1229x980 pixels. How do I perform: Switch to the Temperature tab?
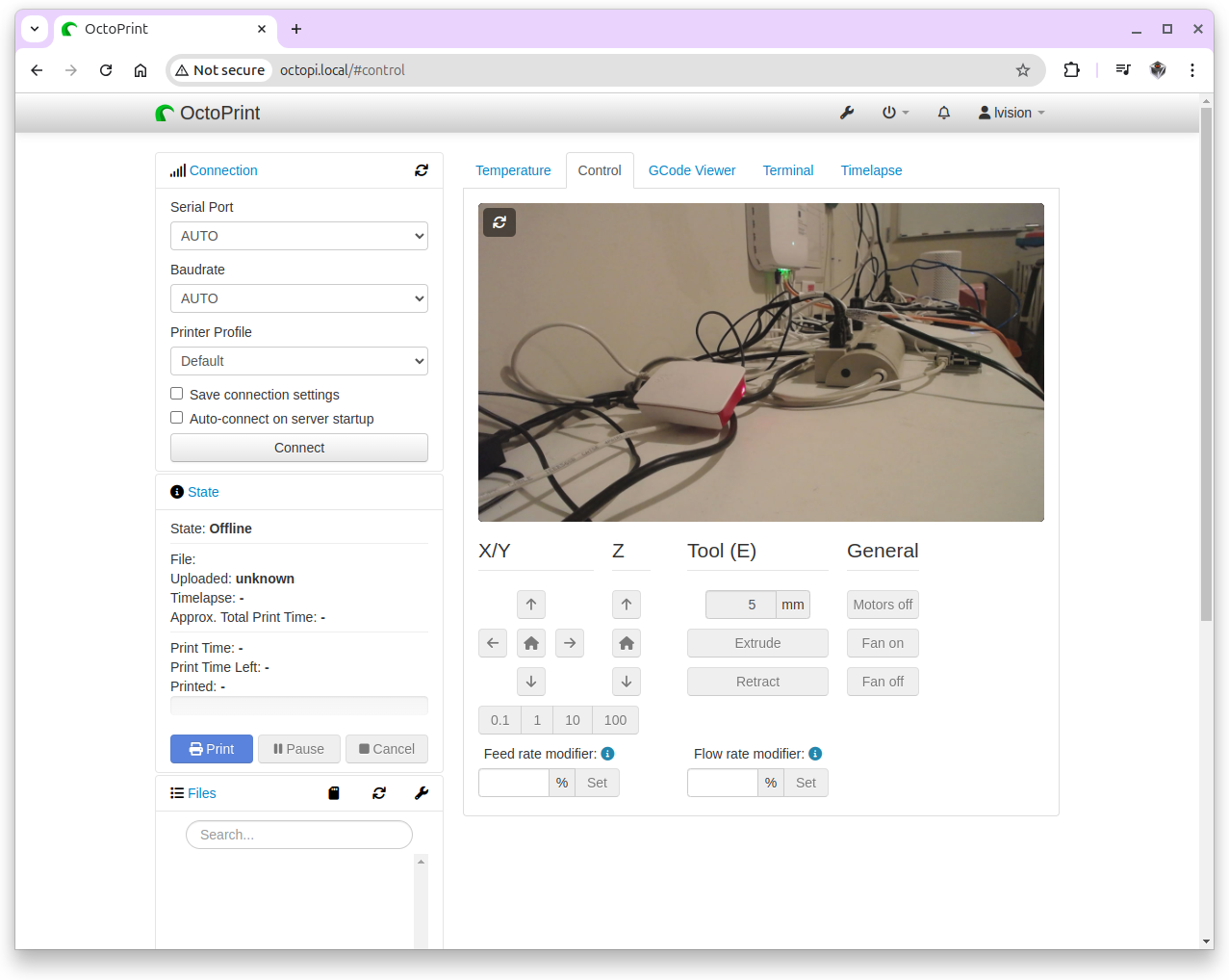pos(513,170)
